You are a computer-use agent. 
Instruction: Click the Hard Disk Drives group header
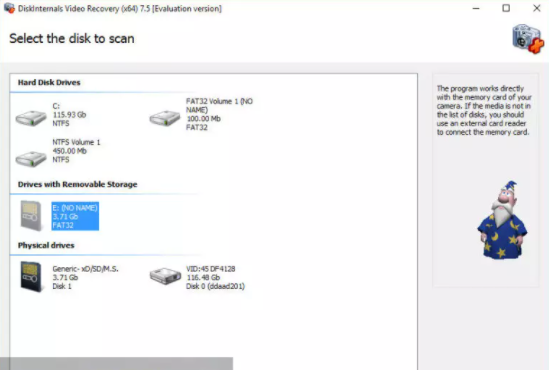coord(49,83)
